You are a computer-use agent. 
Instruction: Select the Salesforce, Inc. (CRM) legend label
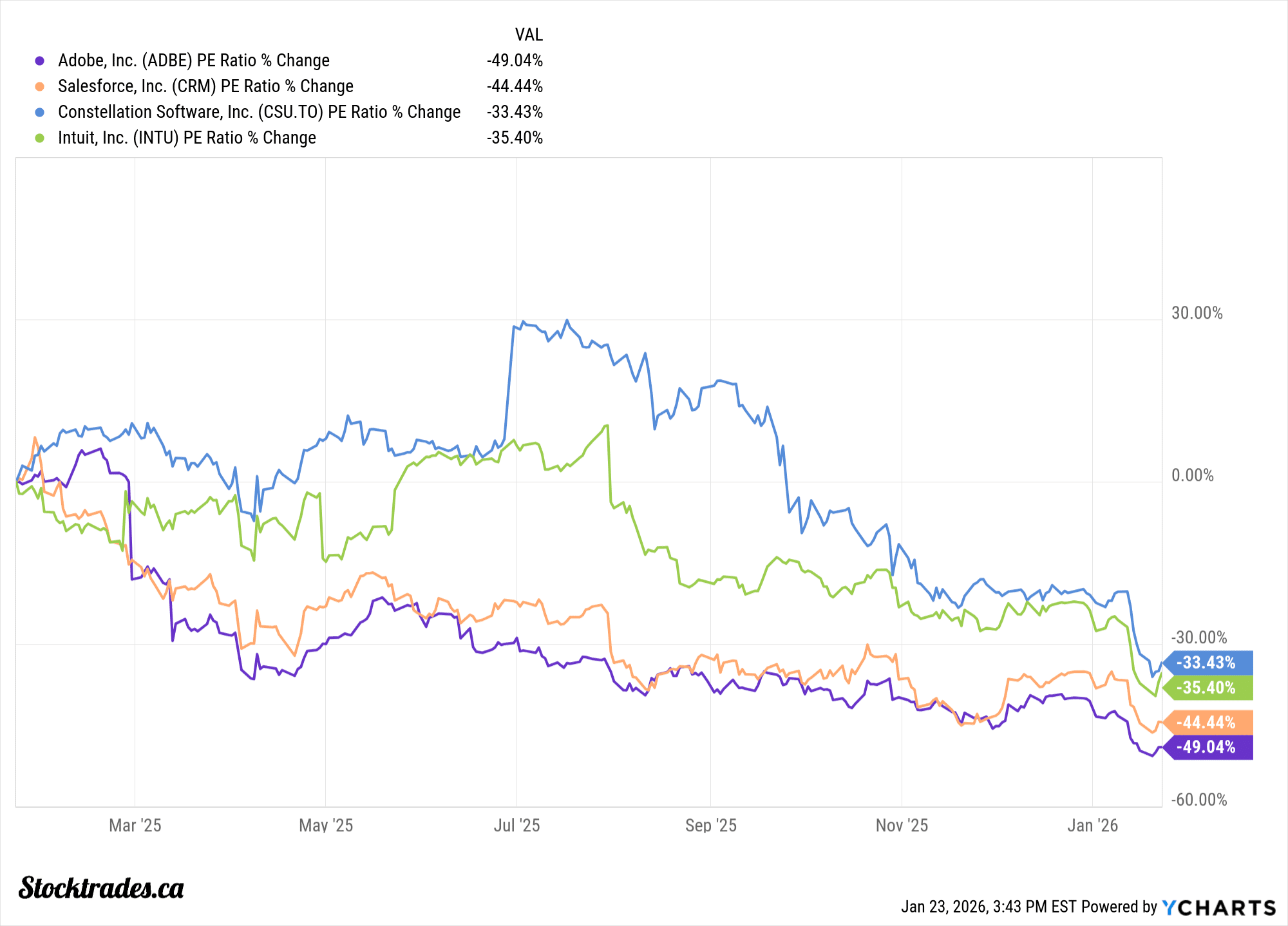click(205, 86)
